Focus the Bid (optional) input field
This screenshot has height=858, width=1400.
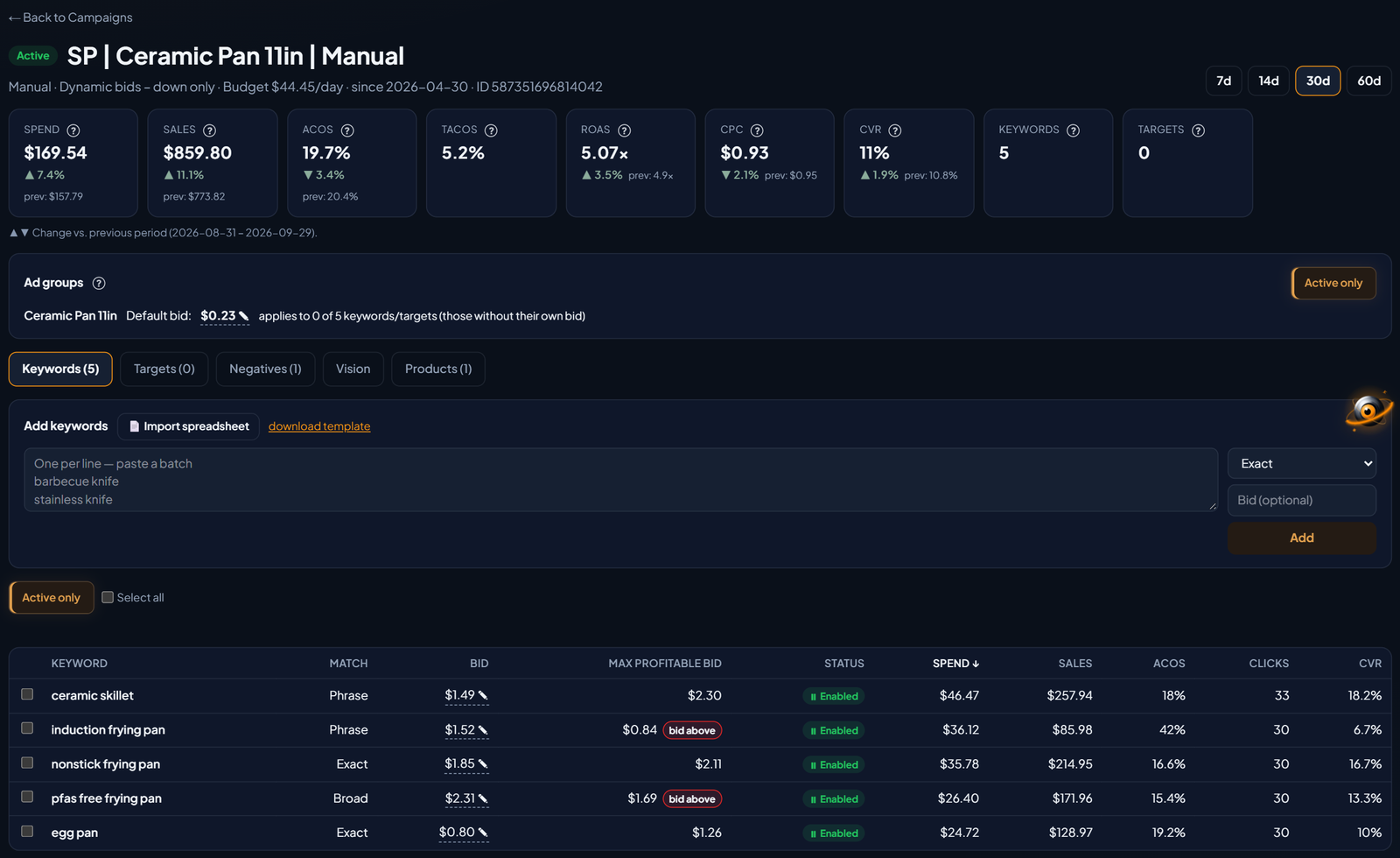point(1301,500)
